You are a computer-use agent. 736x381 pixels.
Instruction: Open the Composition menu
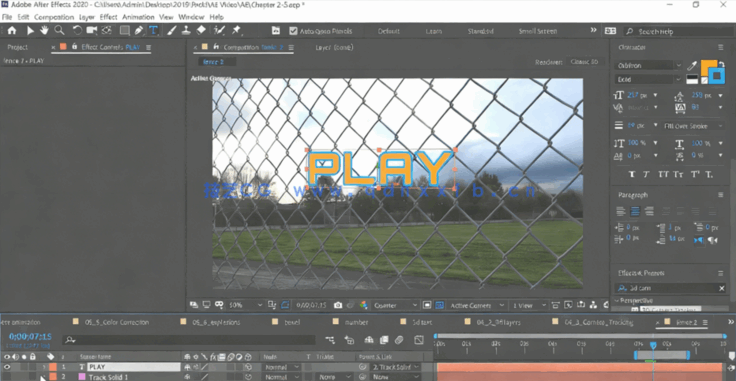coord(54,17)
